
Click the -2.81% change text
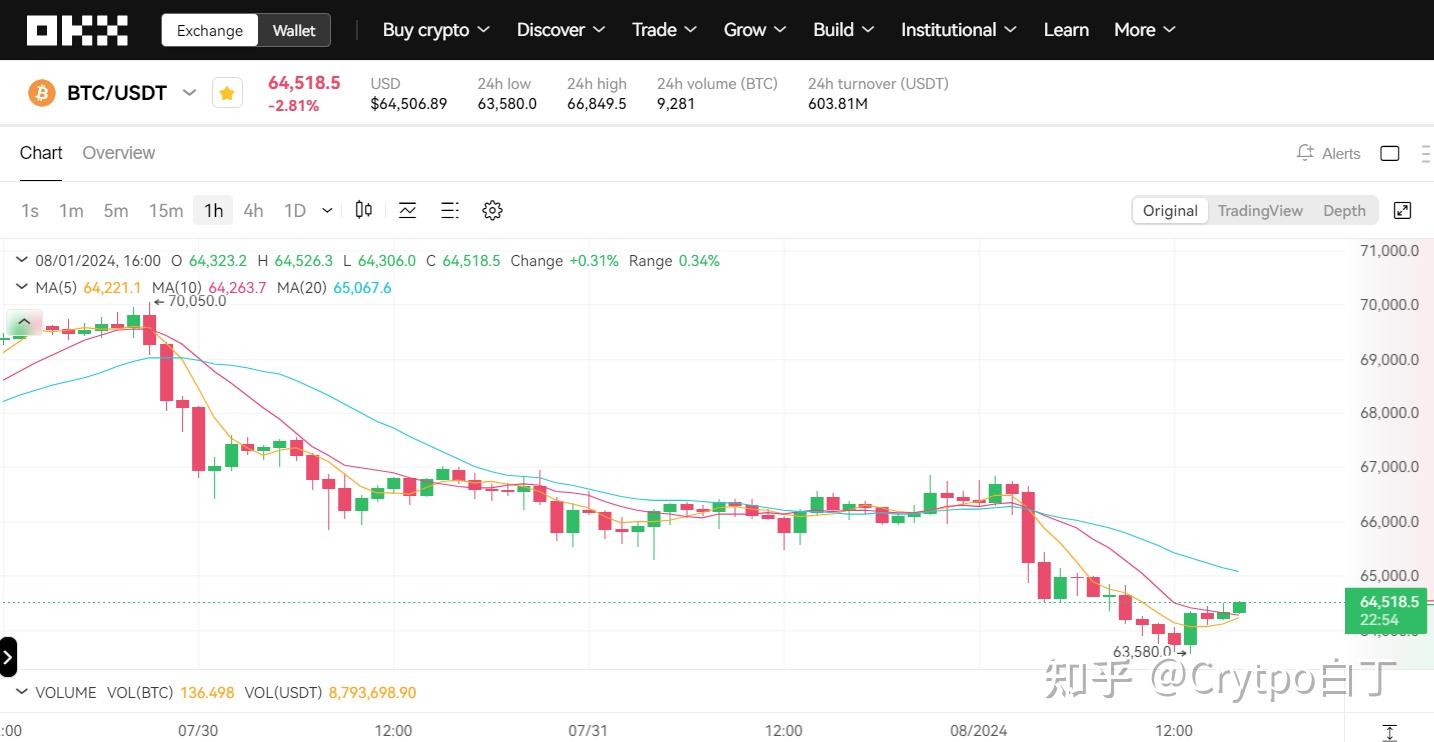pyautogui.click(x=294, y=106)
